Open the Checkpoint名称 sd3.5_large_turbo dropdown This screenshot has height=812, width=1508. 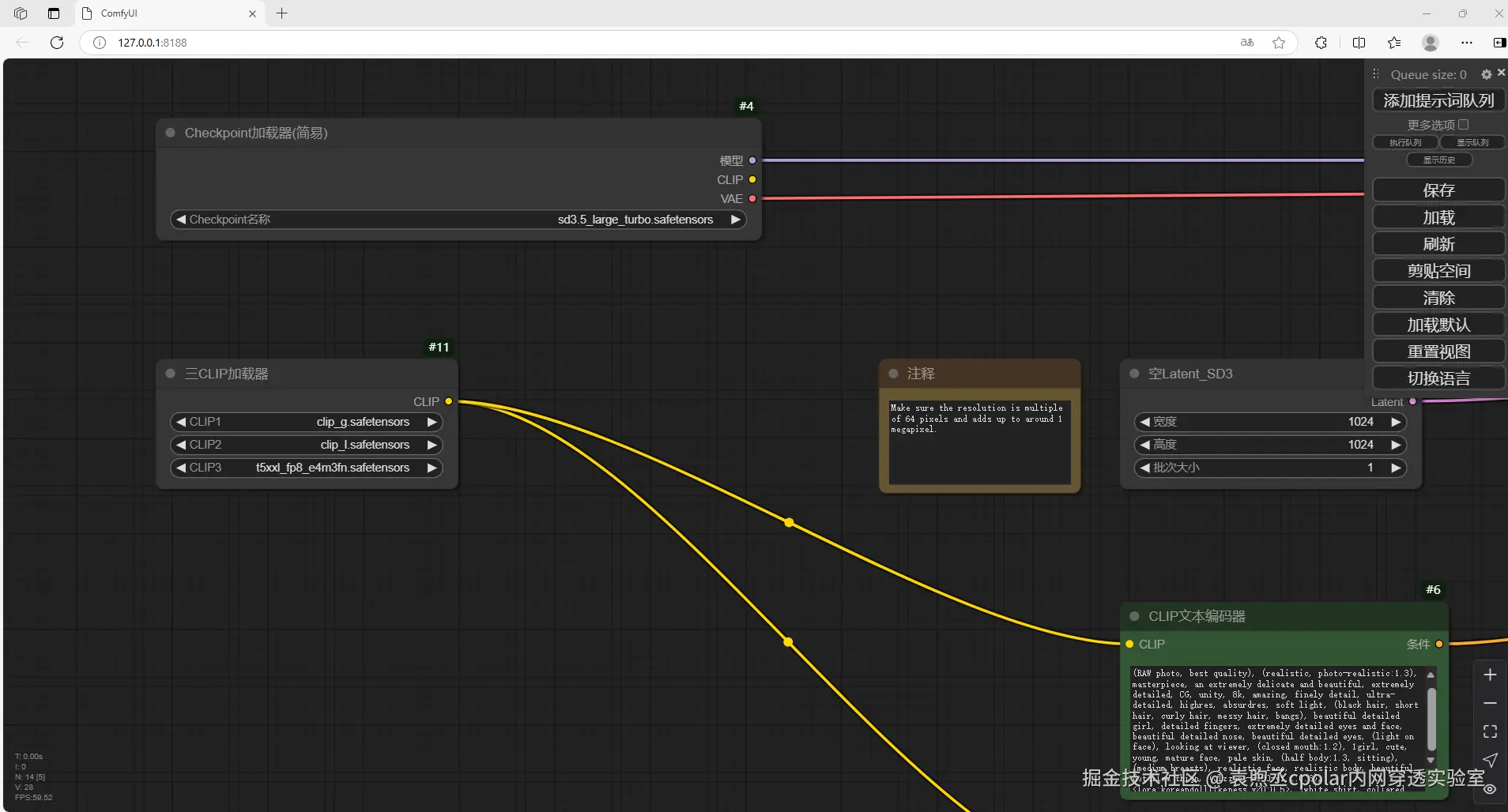click(458, 220)
